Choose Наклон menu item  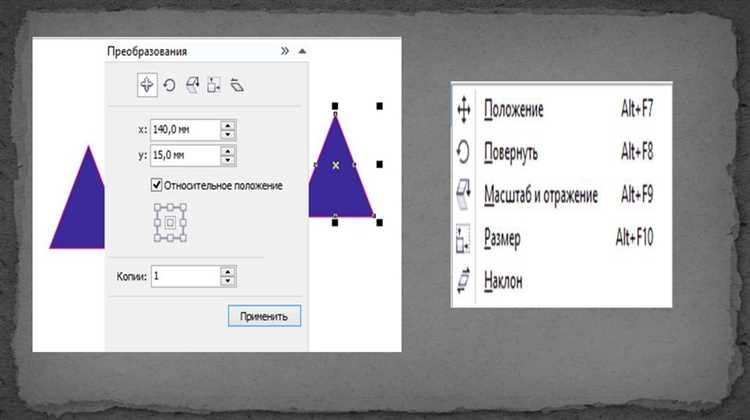pos(562,280)
